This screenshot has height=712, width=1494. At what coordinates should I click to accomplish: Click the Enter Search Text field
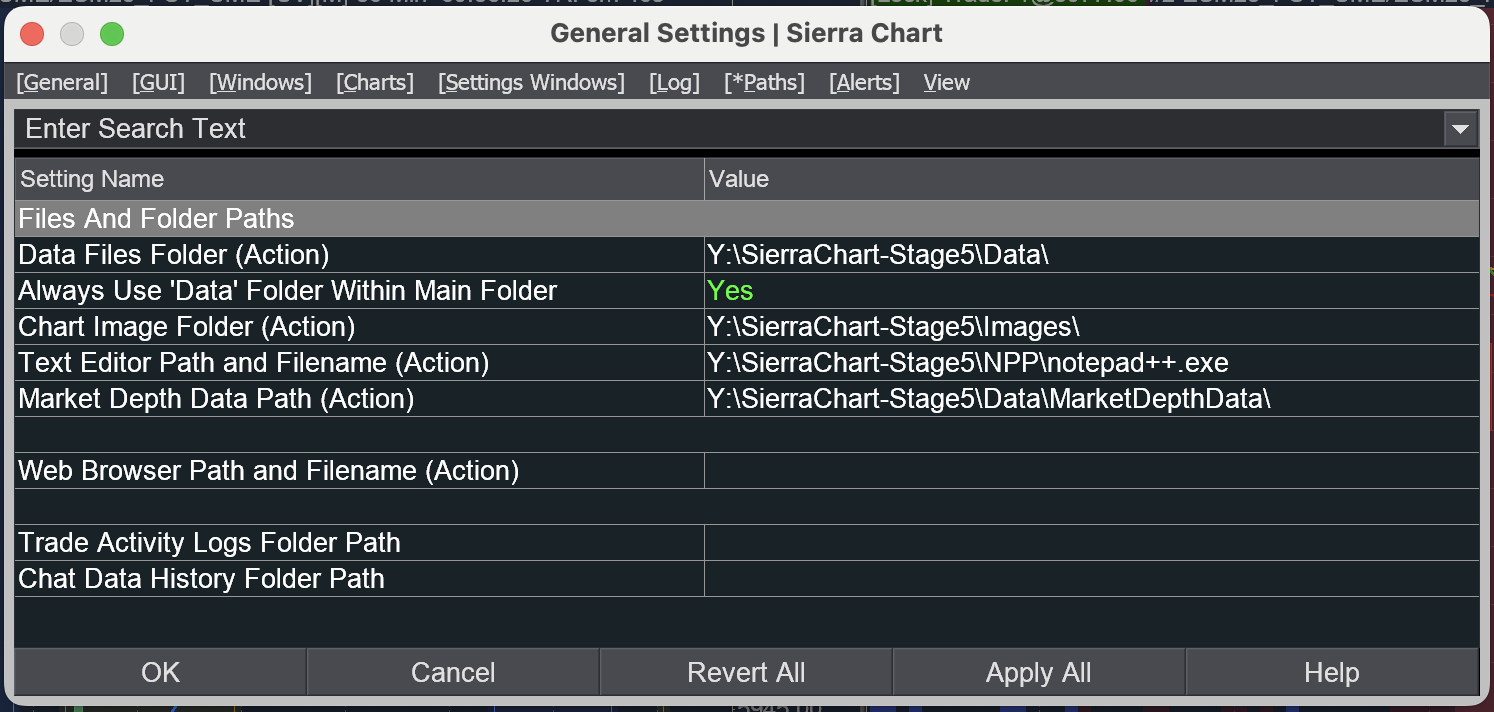(729, 129)
